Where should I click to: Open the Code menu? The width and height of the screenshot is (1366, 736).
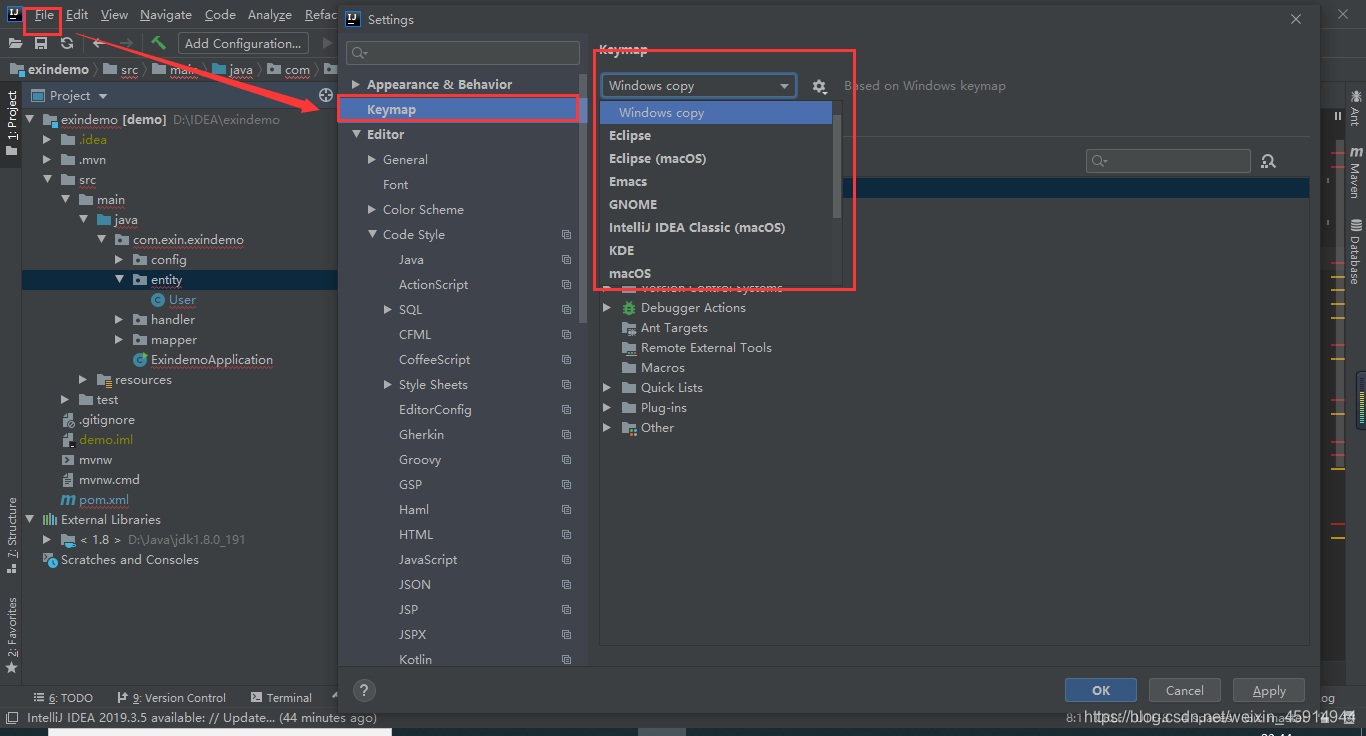click(220, 15)
